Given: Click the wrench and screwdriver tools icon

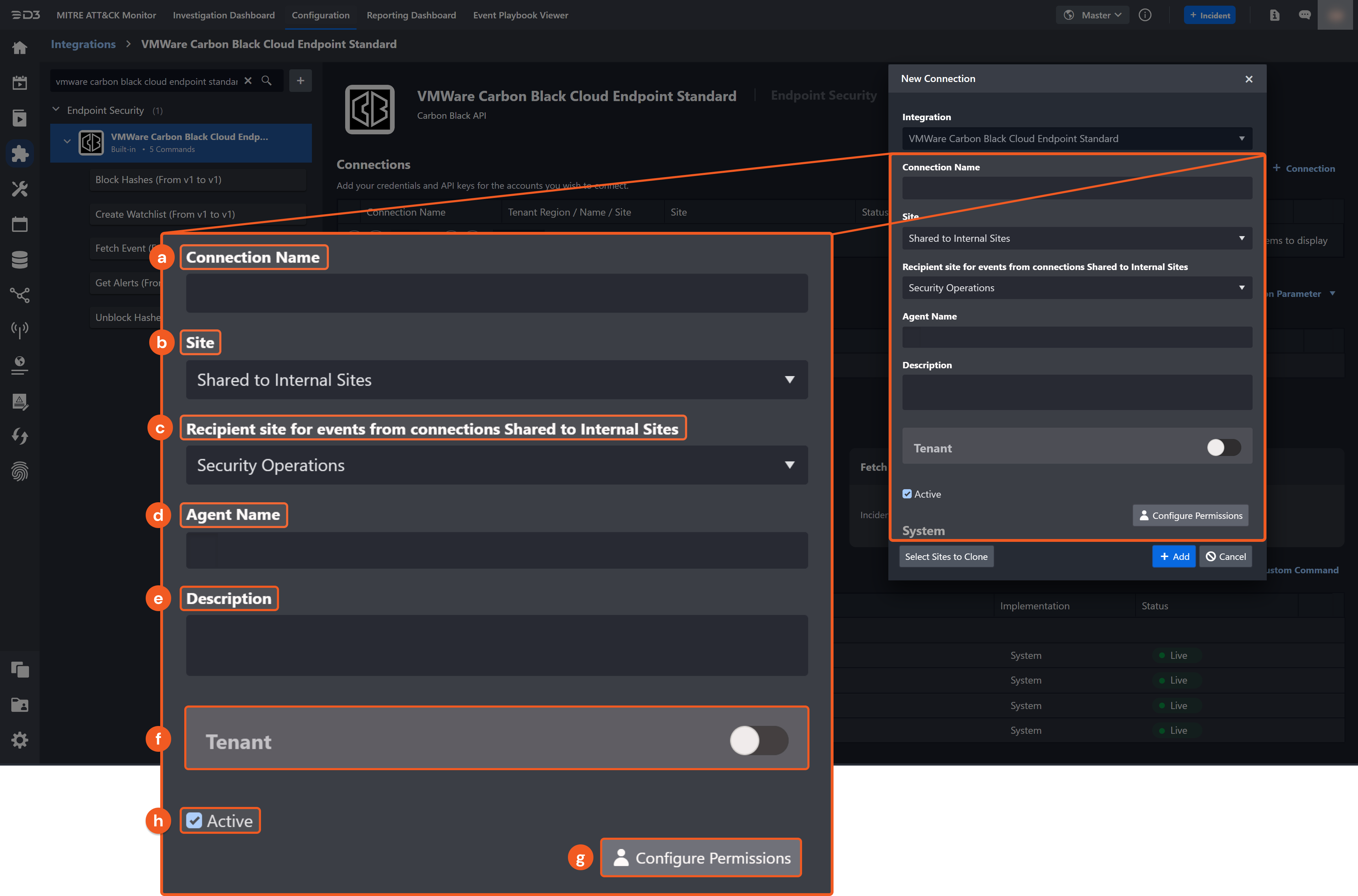Looking at the screenshot, I should [x=20, y=189].
